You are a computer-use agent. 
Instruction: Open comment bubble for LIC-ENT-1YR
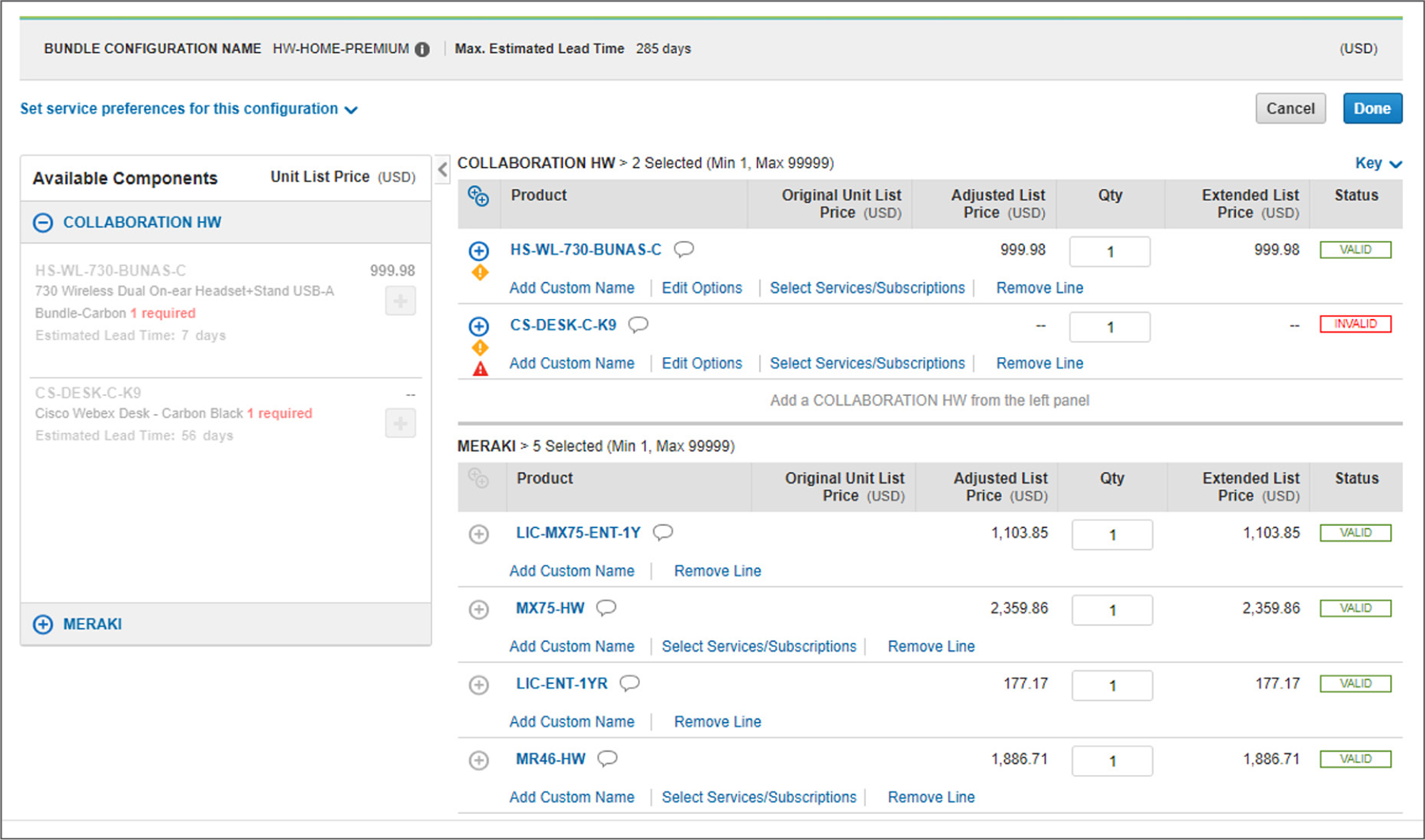[x=629, y=683]
